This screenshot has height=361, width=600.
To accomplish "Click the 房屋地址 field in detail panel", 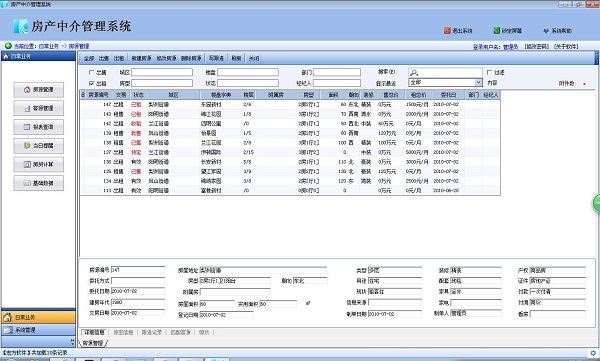I will coord(263,270).
